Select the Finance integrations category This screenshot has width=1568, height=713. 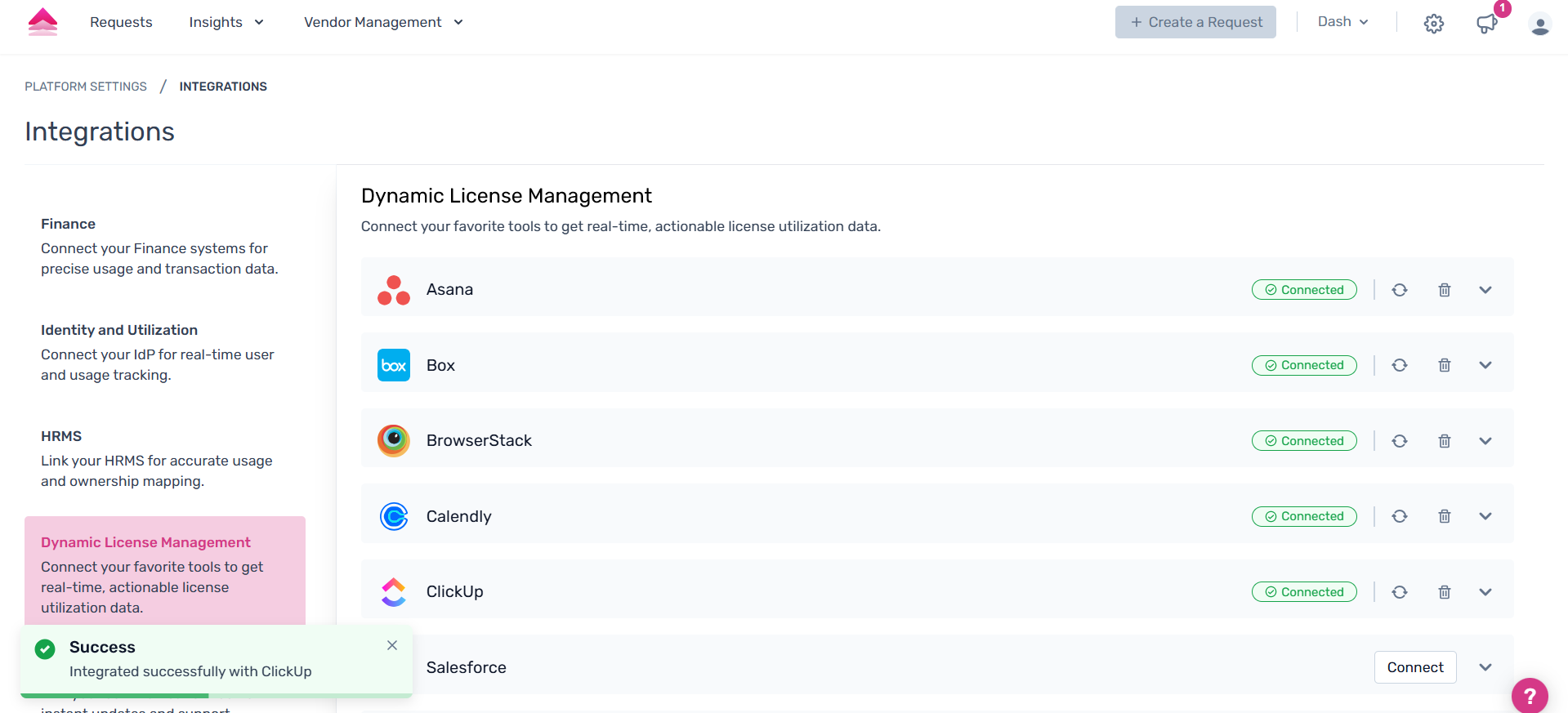(x=165, y=246)
